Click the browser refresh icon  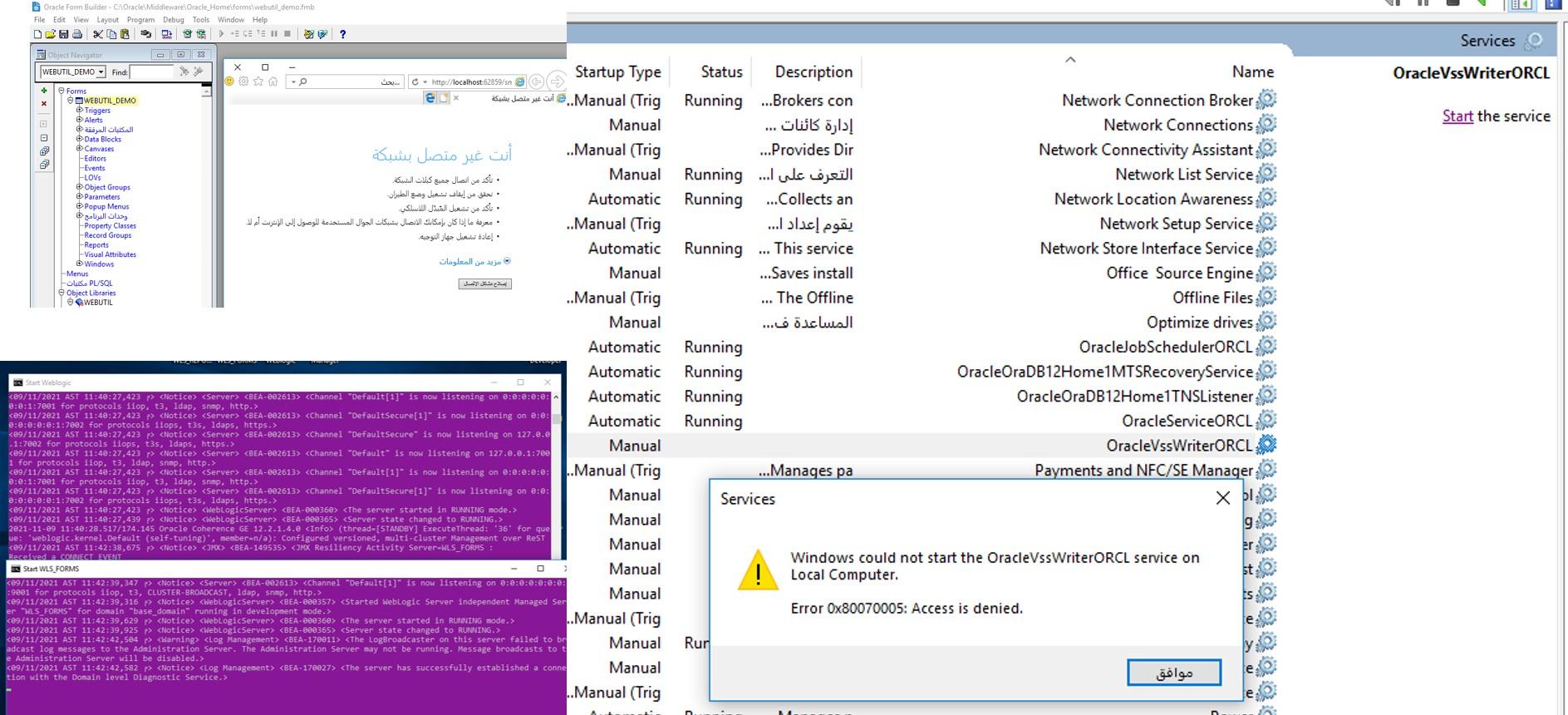click(415, 81)
